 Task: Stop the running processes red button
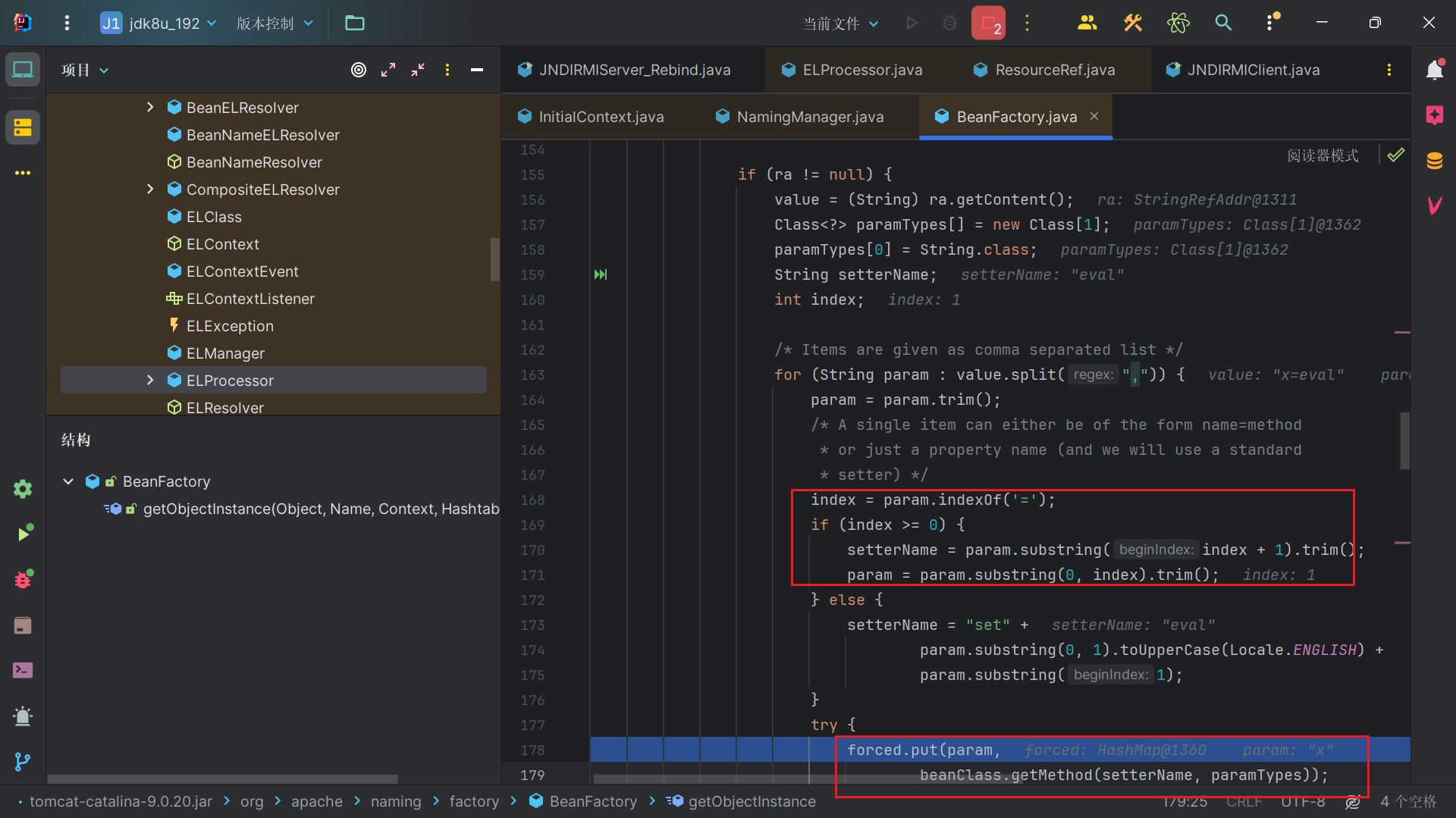tap(988, 23)
